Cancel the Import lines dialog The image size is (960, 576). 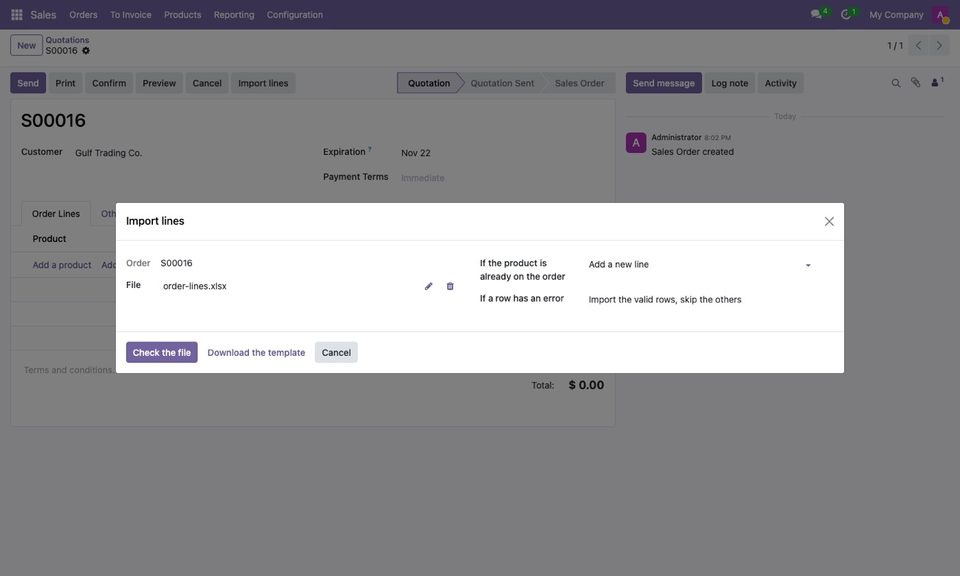click(x=336, y=353)
